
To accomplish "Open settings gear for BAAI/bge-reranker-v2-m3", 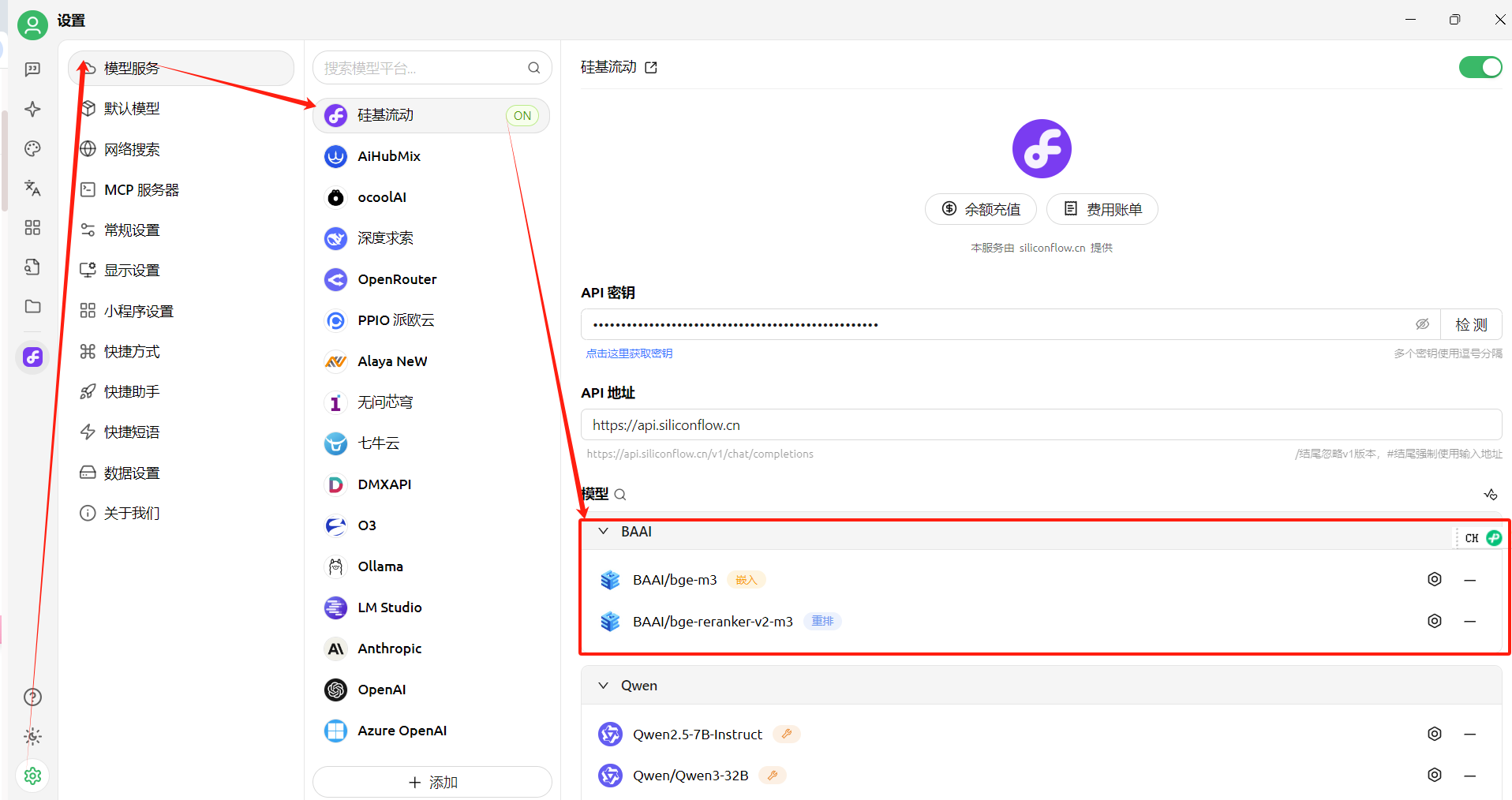I will click(x=1435, y=621).
